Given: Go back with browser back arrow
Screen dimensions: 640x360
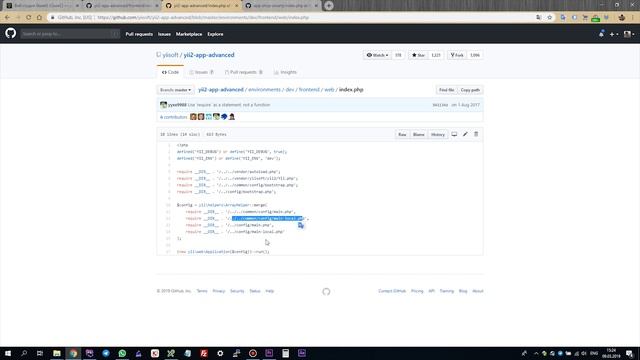Looking at the screenshot, I should [7, 18].
